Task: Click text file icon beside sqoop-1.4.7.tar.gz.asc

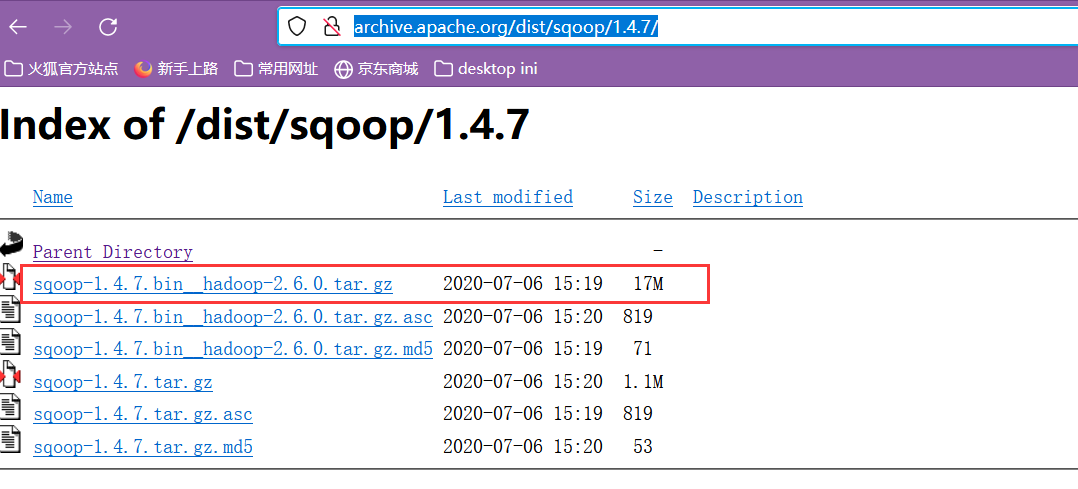Action: point(10,406)
